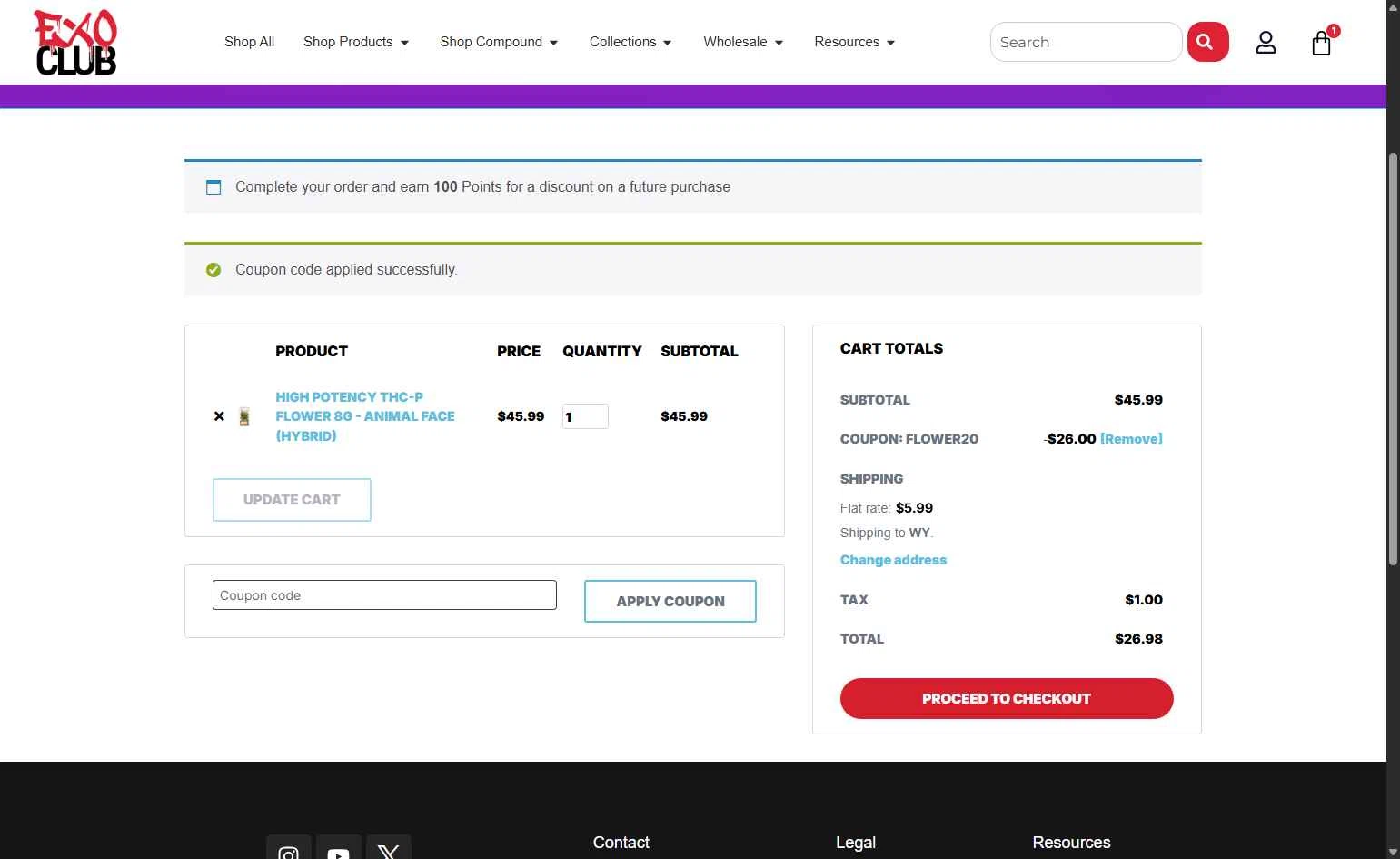Click Proceed to Checkout button
The height and width of the screenshot is (859, 1400).
point(1007,699)
